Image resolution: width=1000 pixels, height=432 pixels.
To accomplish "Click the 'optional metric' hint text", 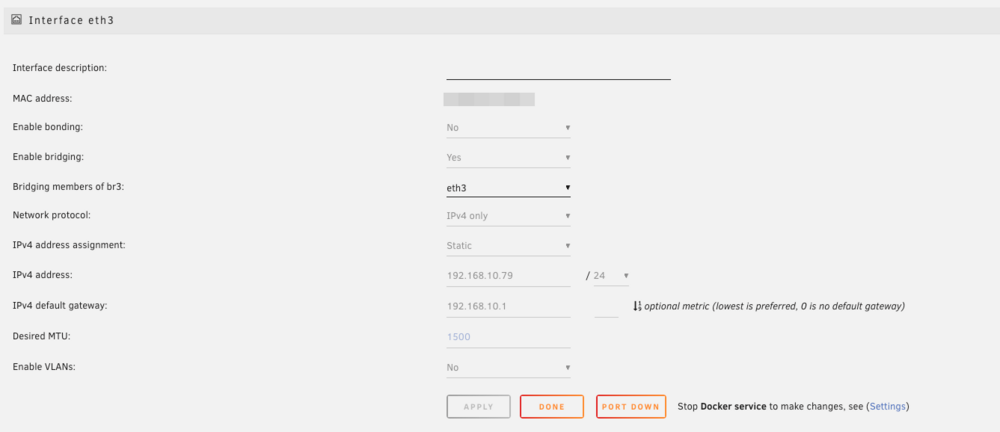I will point(774,306).
